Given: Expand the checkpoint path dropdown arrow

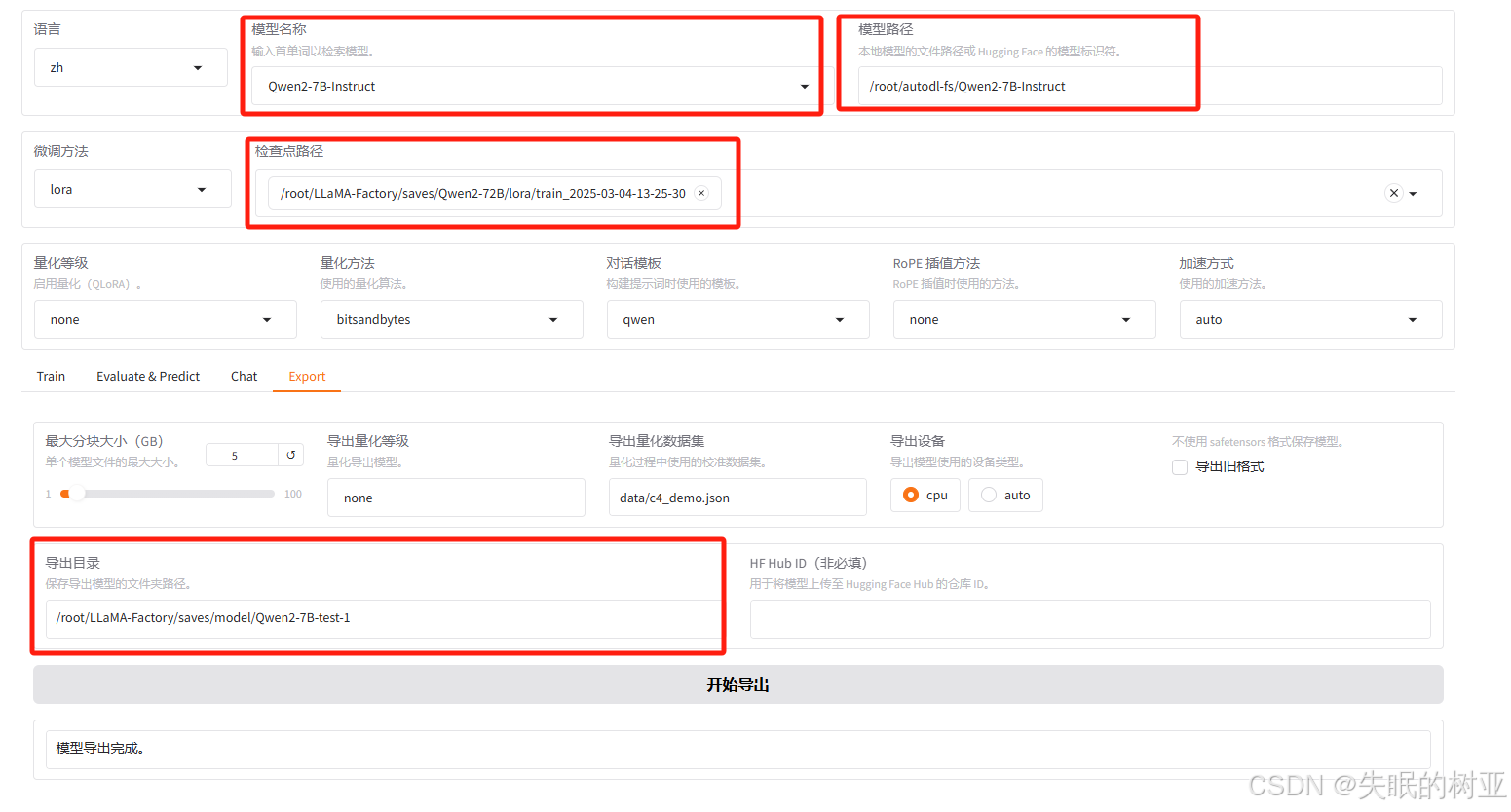Looking at the screenshot, I should [x=1413, y=194].
